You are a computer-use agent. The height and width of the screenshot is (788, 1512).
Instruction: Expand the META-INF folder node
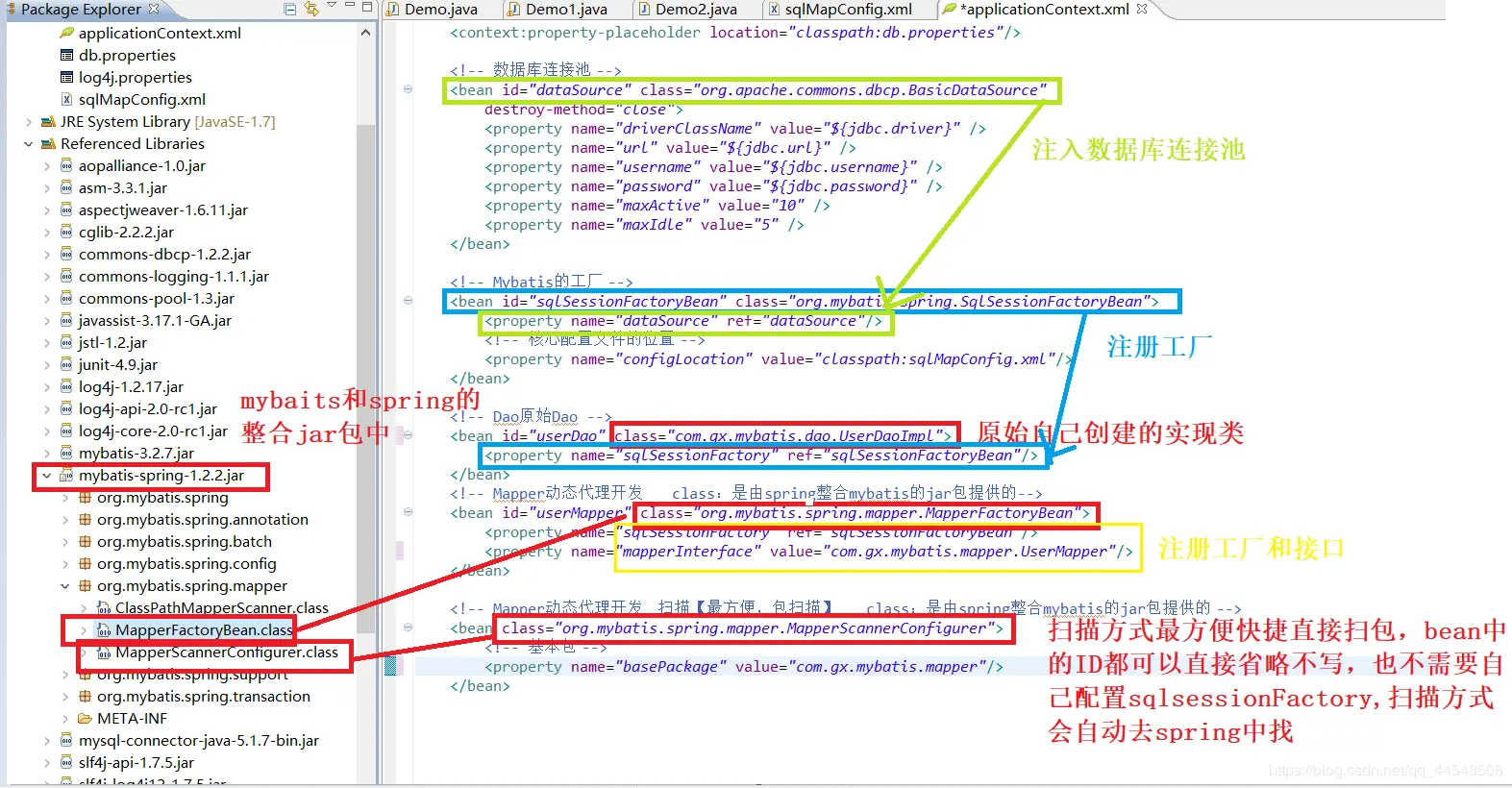65,719
